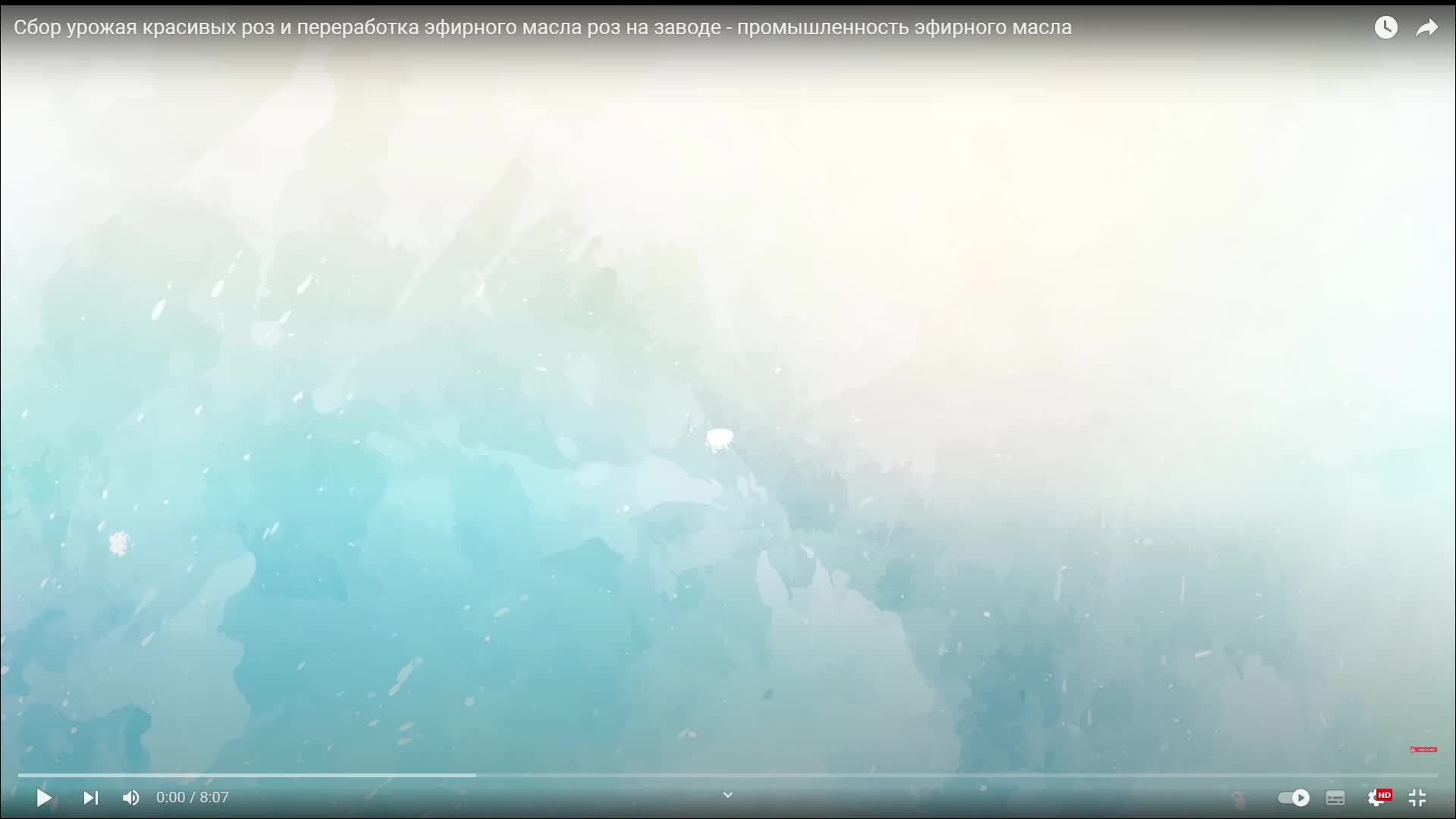
Task: Click the white paint splotch in the video
Action: click(720, 438)
